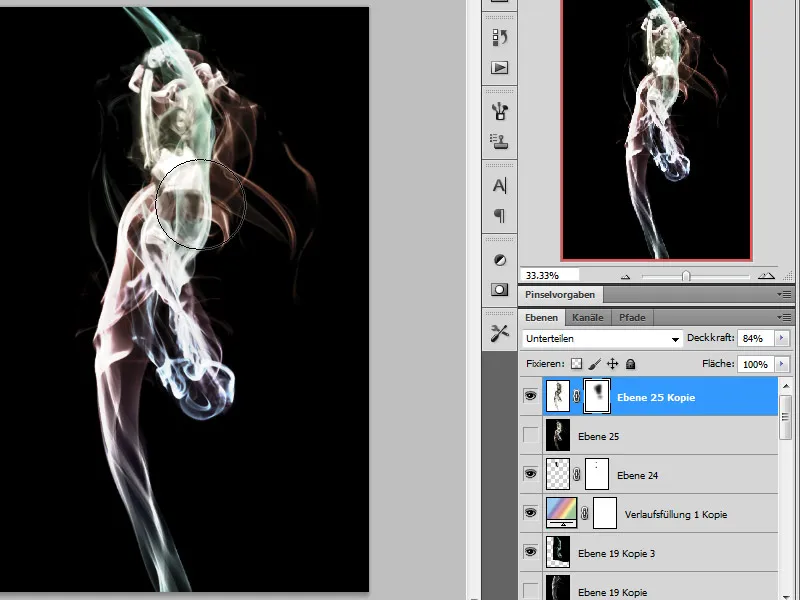Click the Ebene 25 Kopie mask thumbnail
The image size is (800, 600).
tap(597, 396)
